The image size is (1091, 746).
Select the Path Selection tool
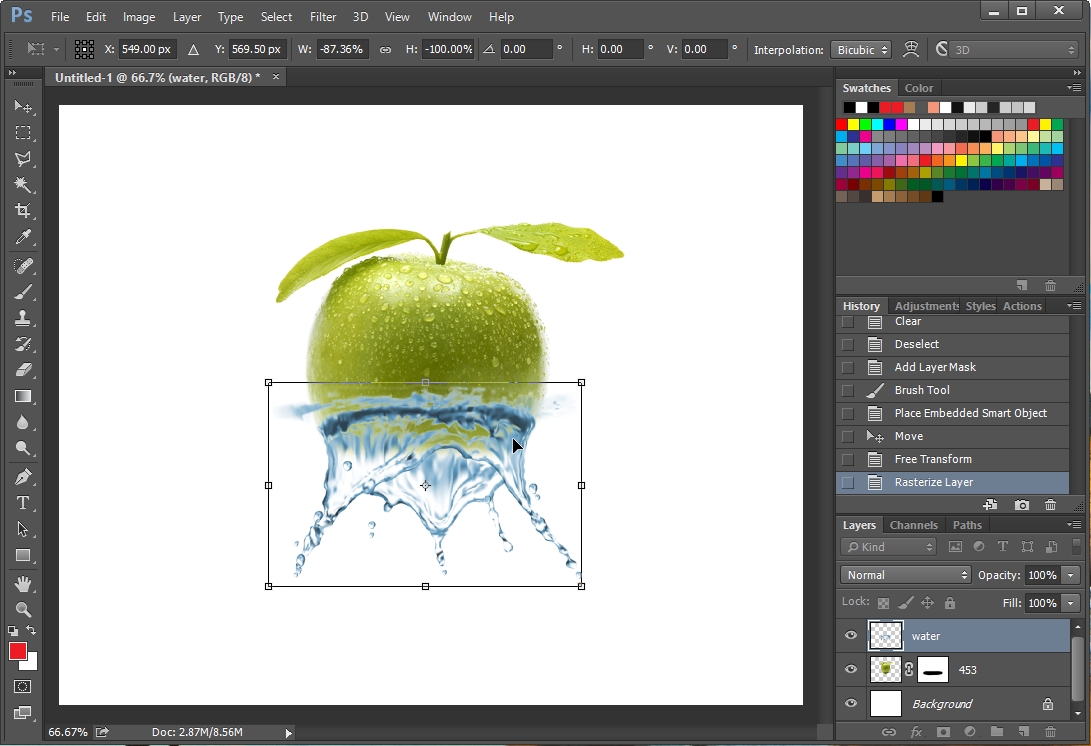[23, 529]
